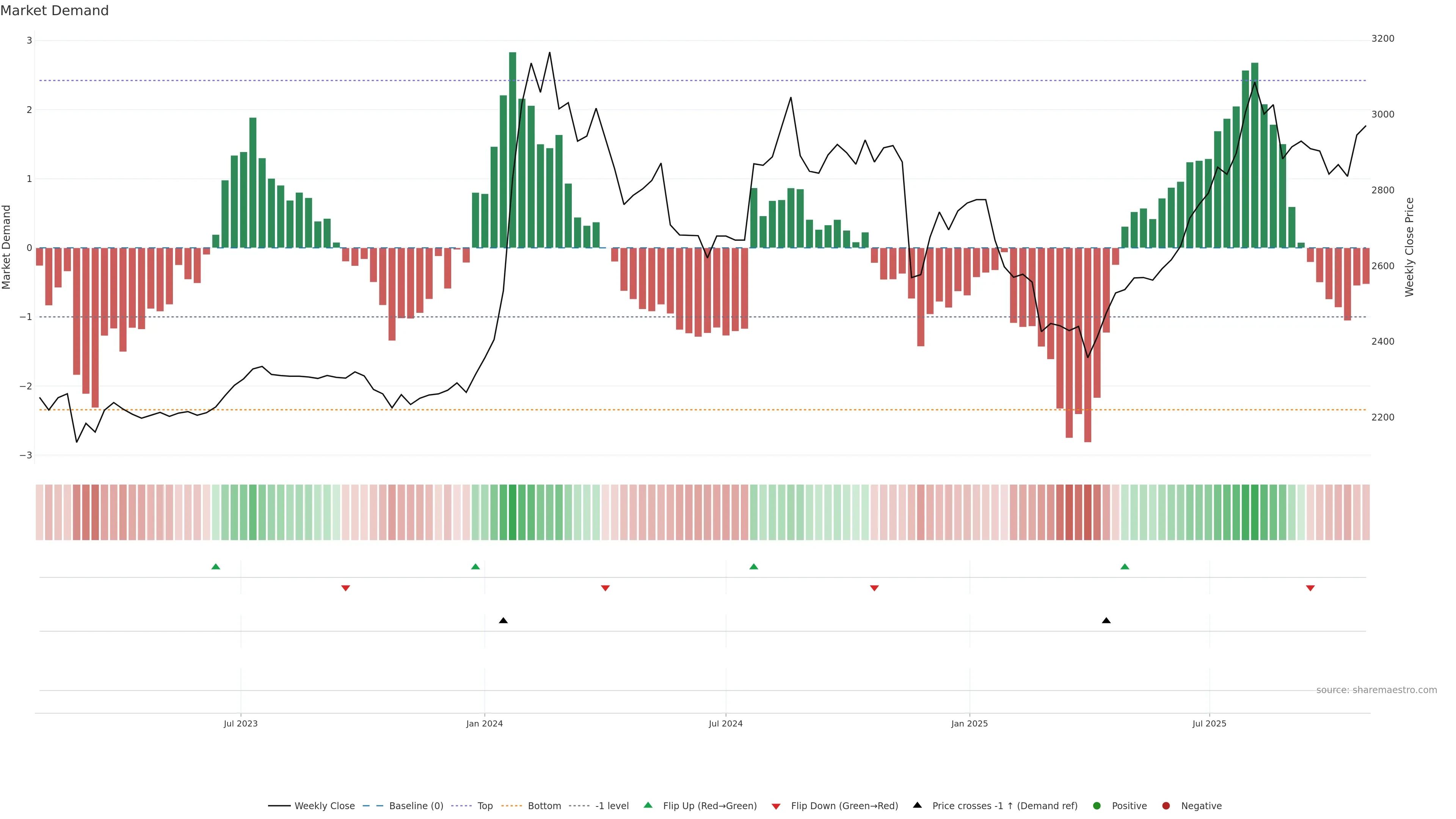Click black triangle marker in spring 2025
Screen dimensions: 1456x819
click(x=1106, y=621)
